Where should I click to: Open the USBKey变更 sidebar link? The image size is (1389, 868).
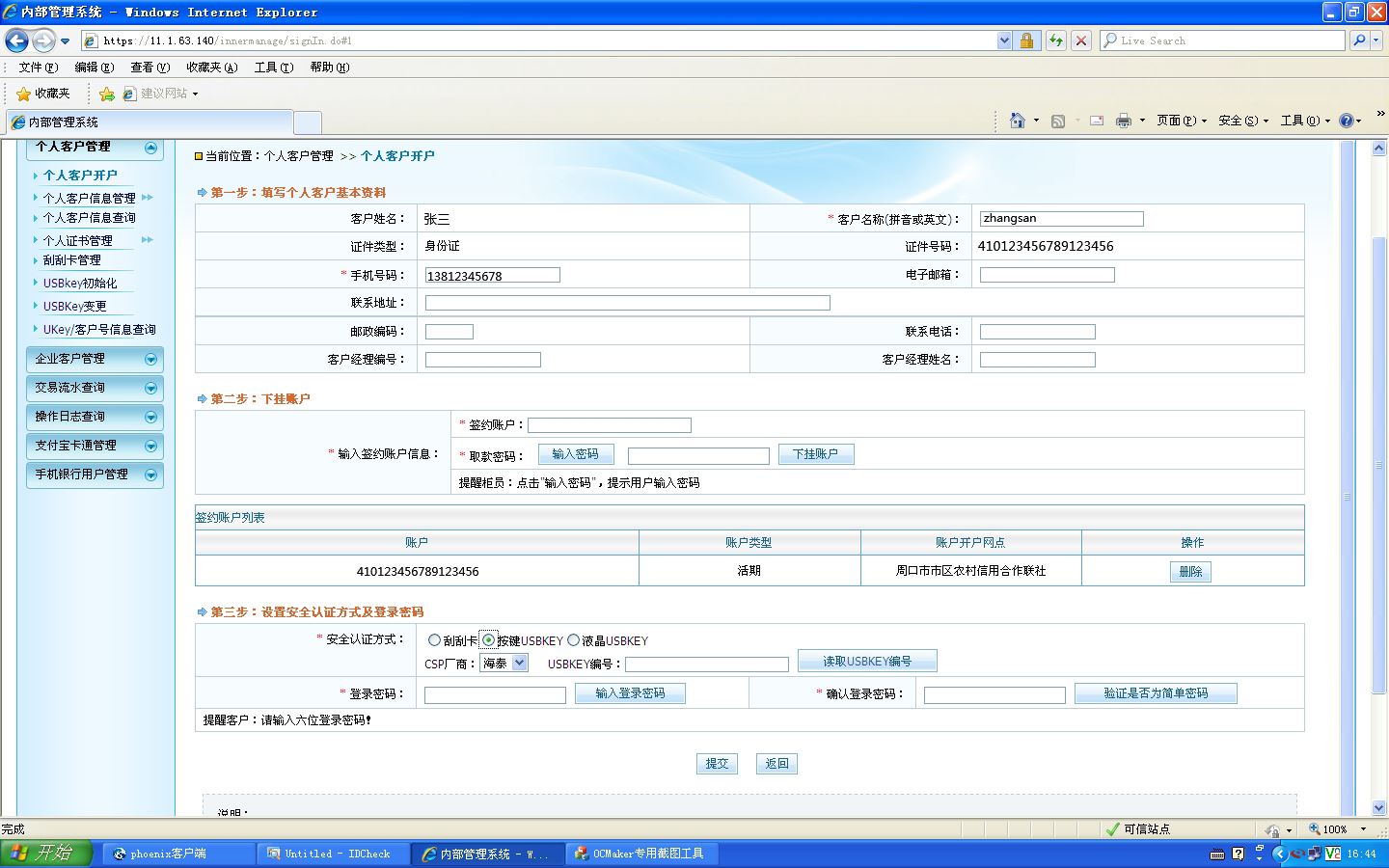pyautogui.click(x=74, y=307)
